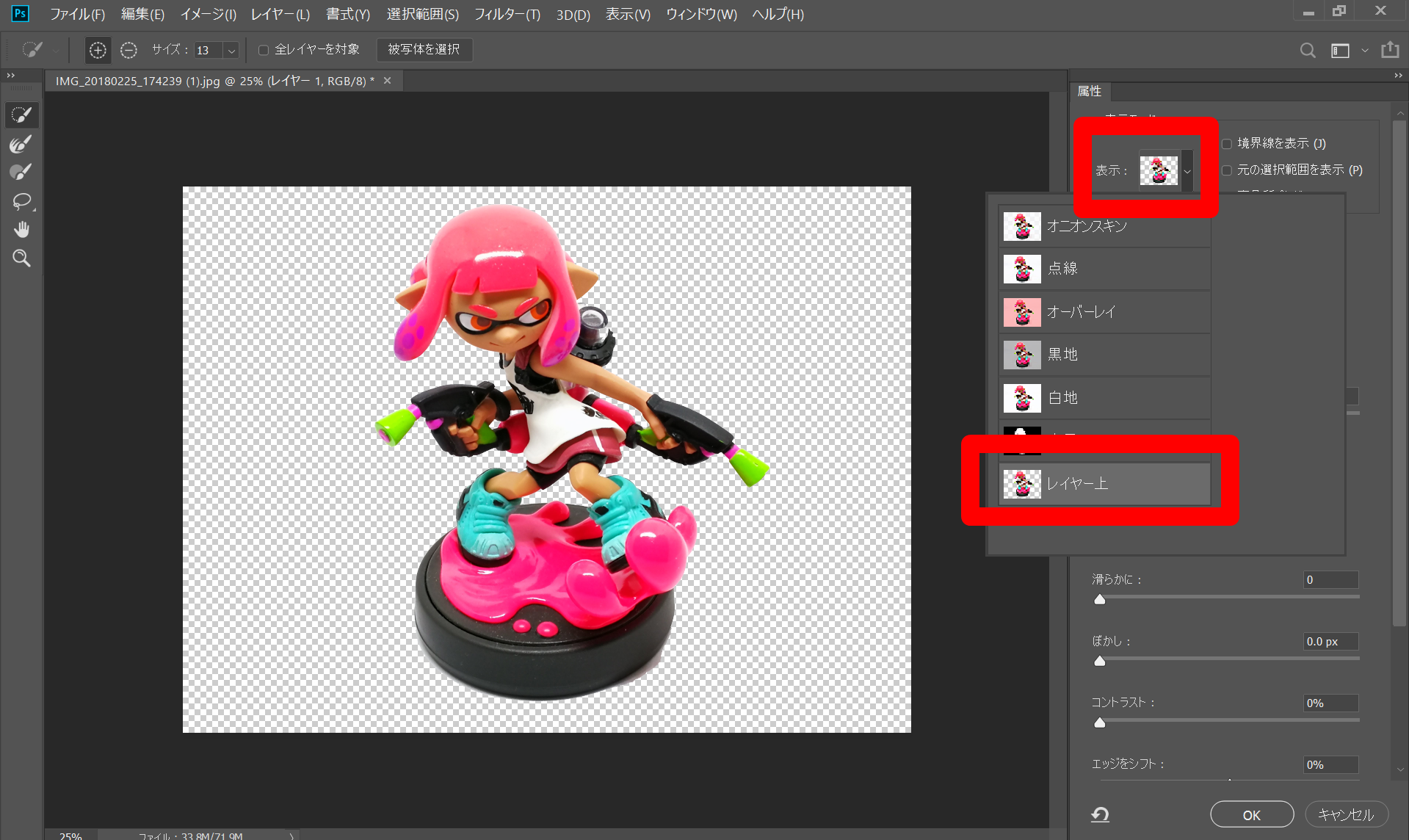Enable the 全レイヤーを対象 checkbox
The height and width of the screenshot is (840, 1409).
point(264,50)
